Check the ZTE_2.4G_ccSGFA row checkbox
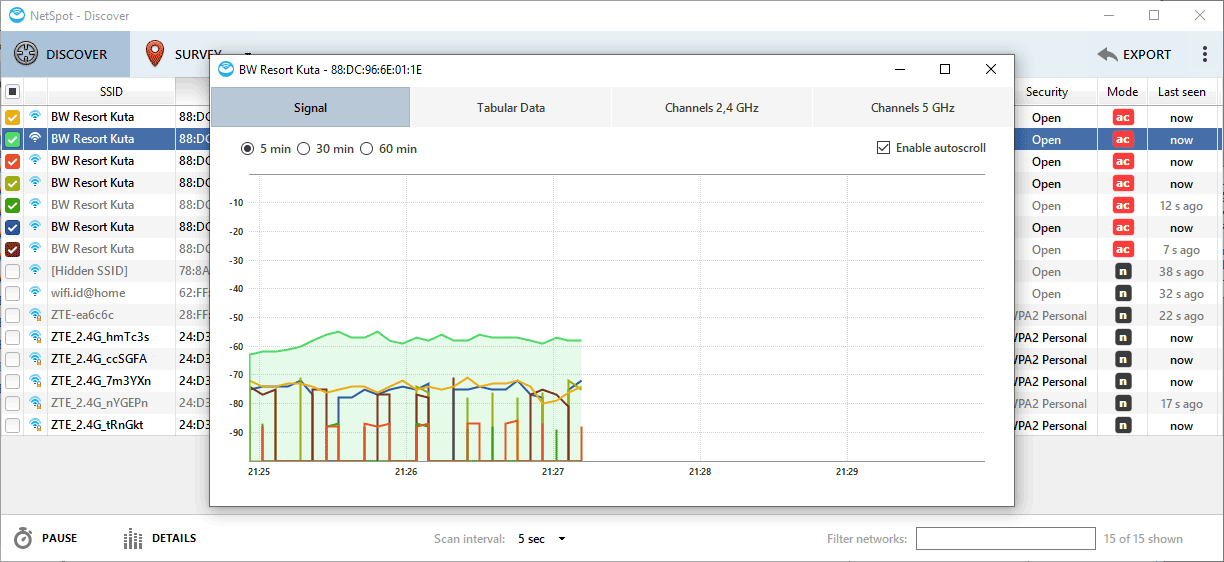Screen dimensions: 1224x562 [x=12, y=359]
